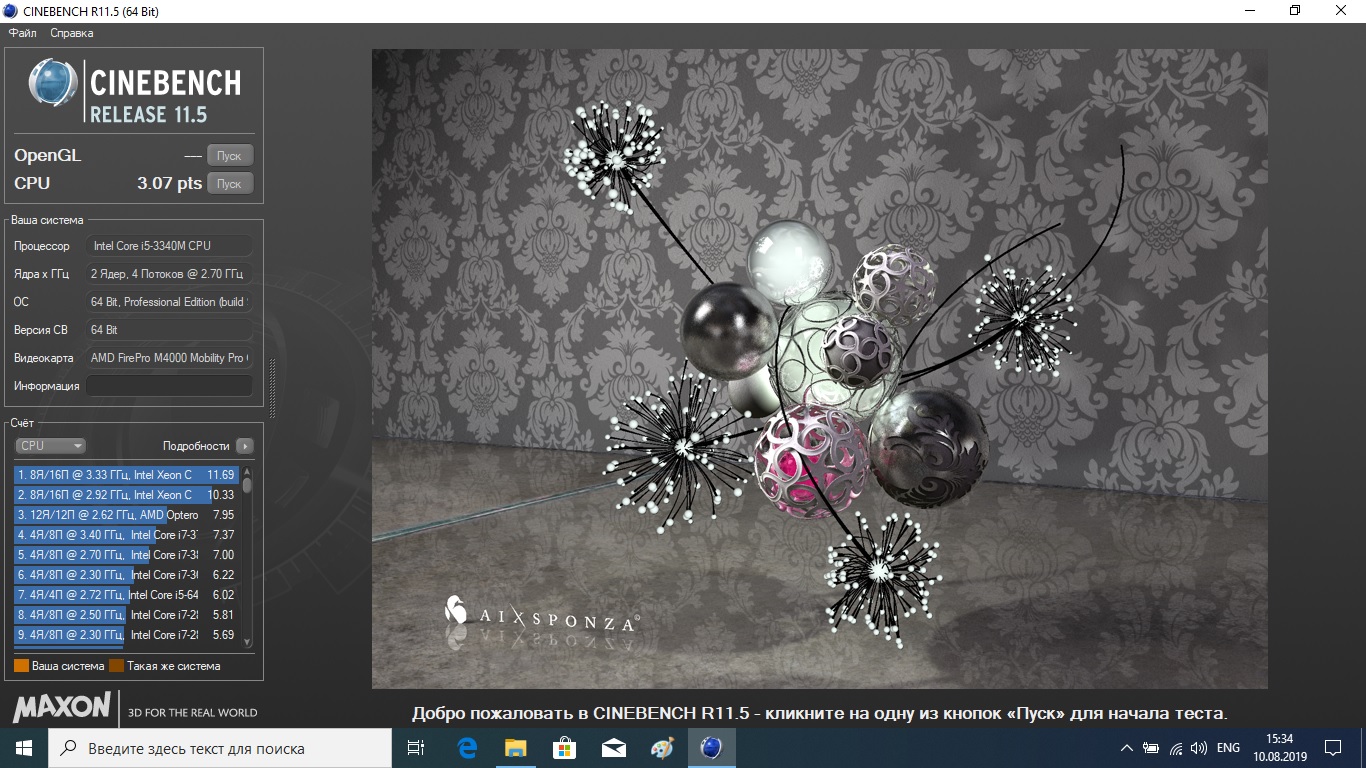Select ranking row 3 AMD Optero 12Я/12П
The height and width of the screenshot is (768, 1366).
click(x=126, y=515)
